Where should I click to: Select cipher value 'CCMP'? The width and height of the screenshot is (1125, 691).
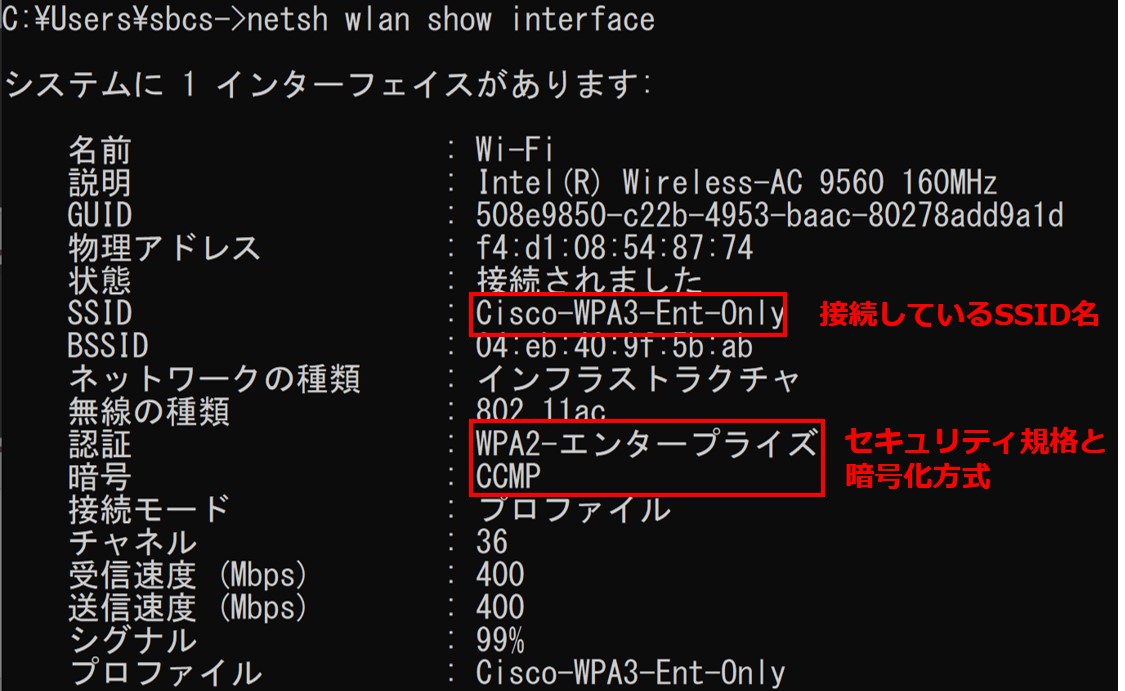click(508, 476)
